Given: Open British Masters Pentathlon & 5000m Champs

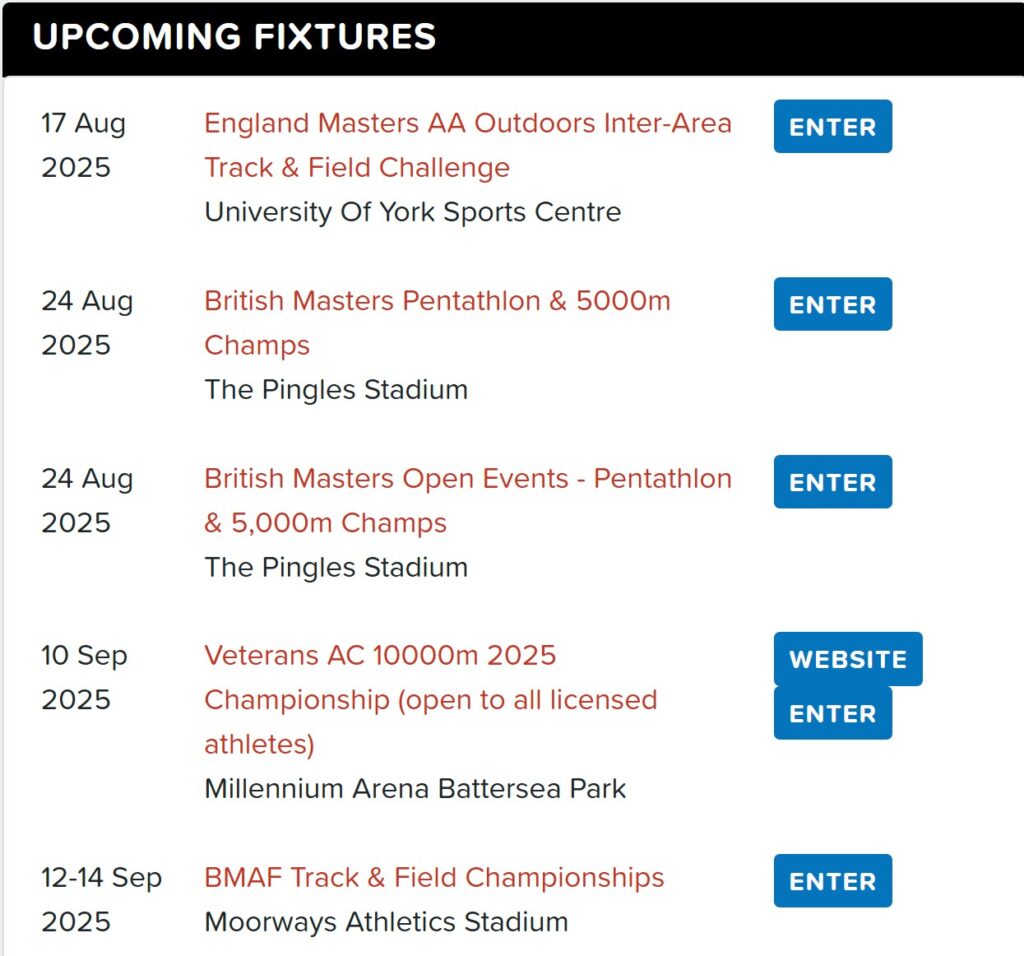Looking at the screenshot, I should (438, 323).
